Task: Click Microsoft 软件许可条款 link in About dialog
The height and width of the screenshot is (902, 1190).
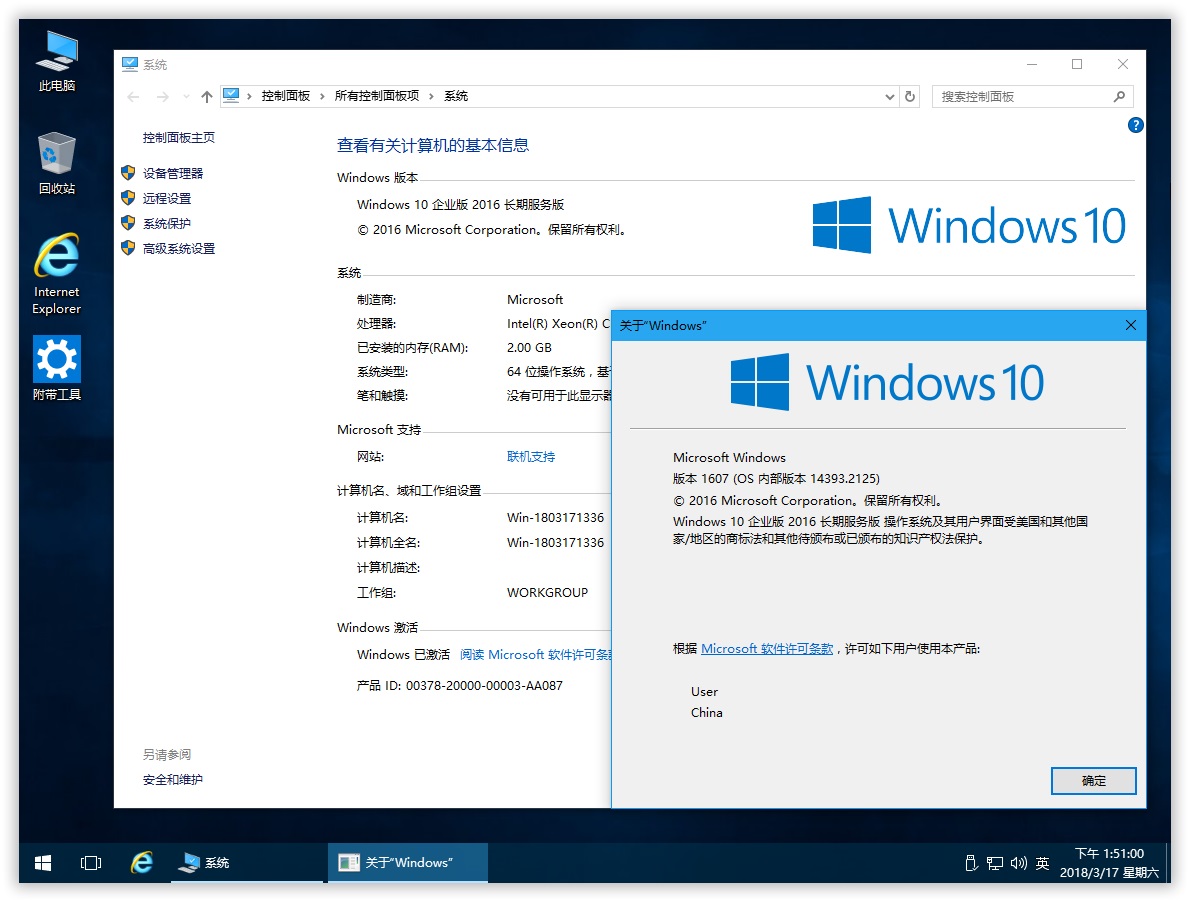Action: point(767,649)
